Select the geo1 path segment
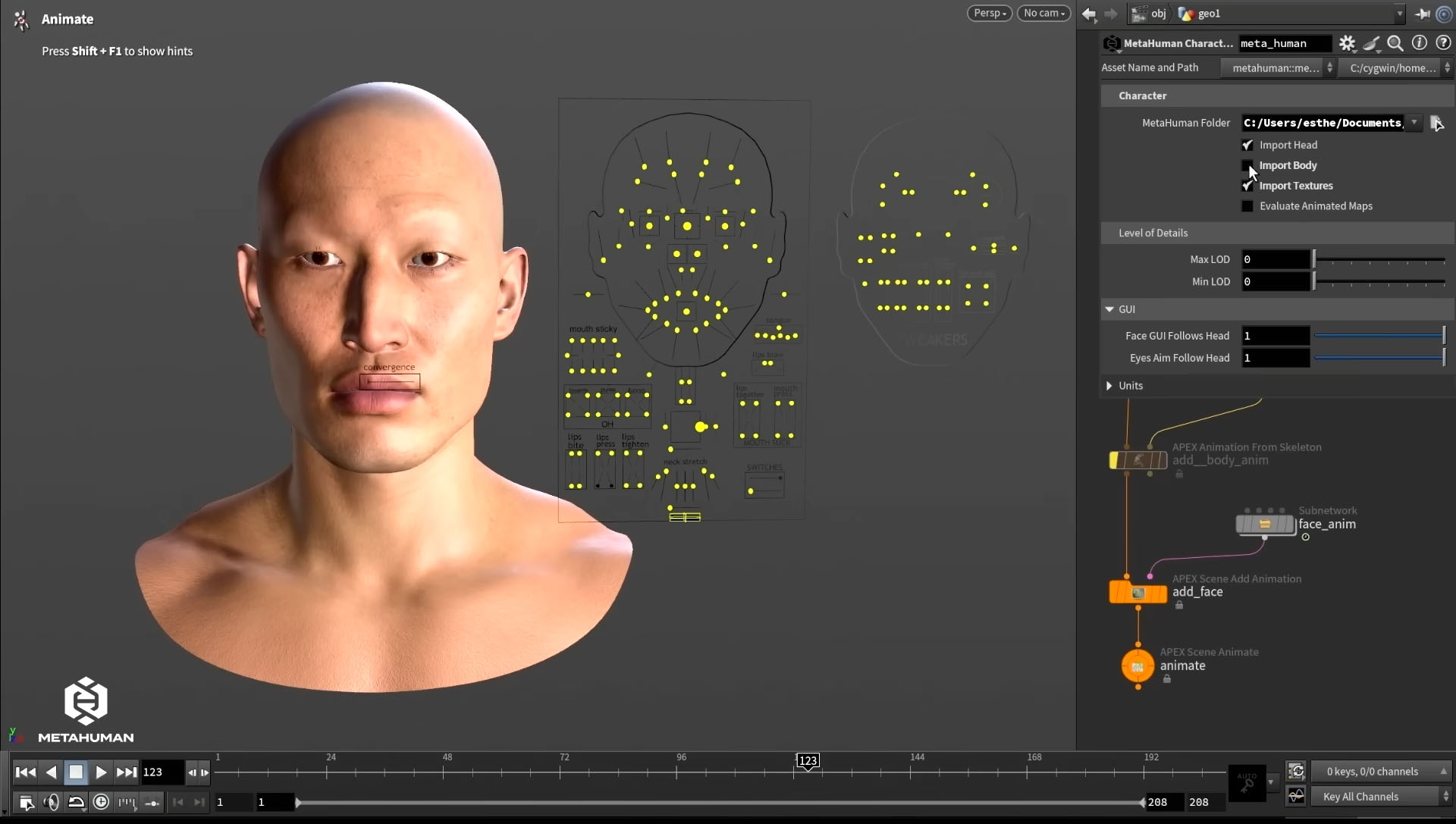1456x824 pixels. [1200, 14]
